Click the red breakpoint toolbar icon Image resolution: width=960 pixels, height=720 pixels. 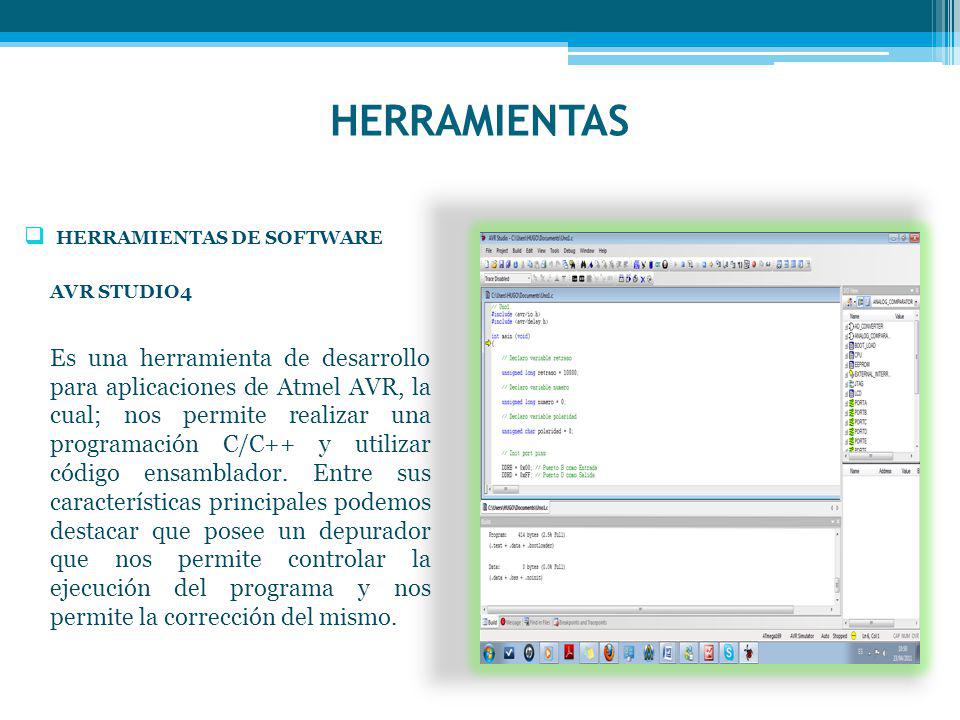tap(754, 264)
